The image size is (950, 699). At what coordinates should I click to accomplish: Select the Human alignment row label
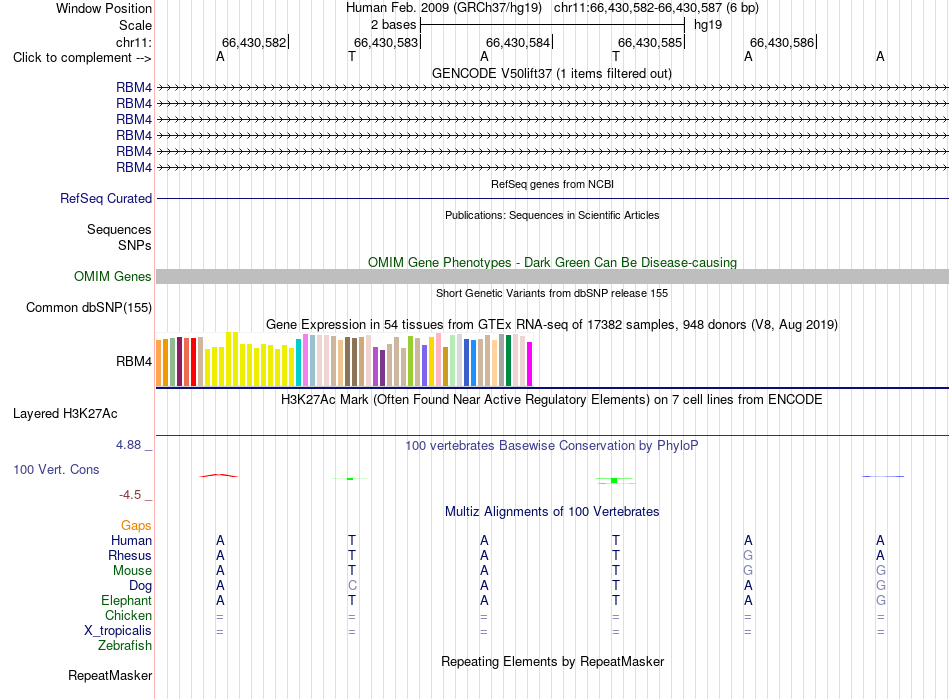coord(131,540)
